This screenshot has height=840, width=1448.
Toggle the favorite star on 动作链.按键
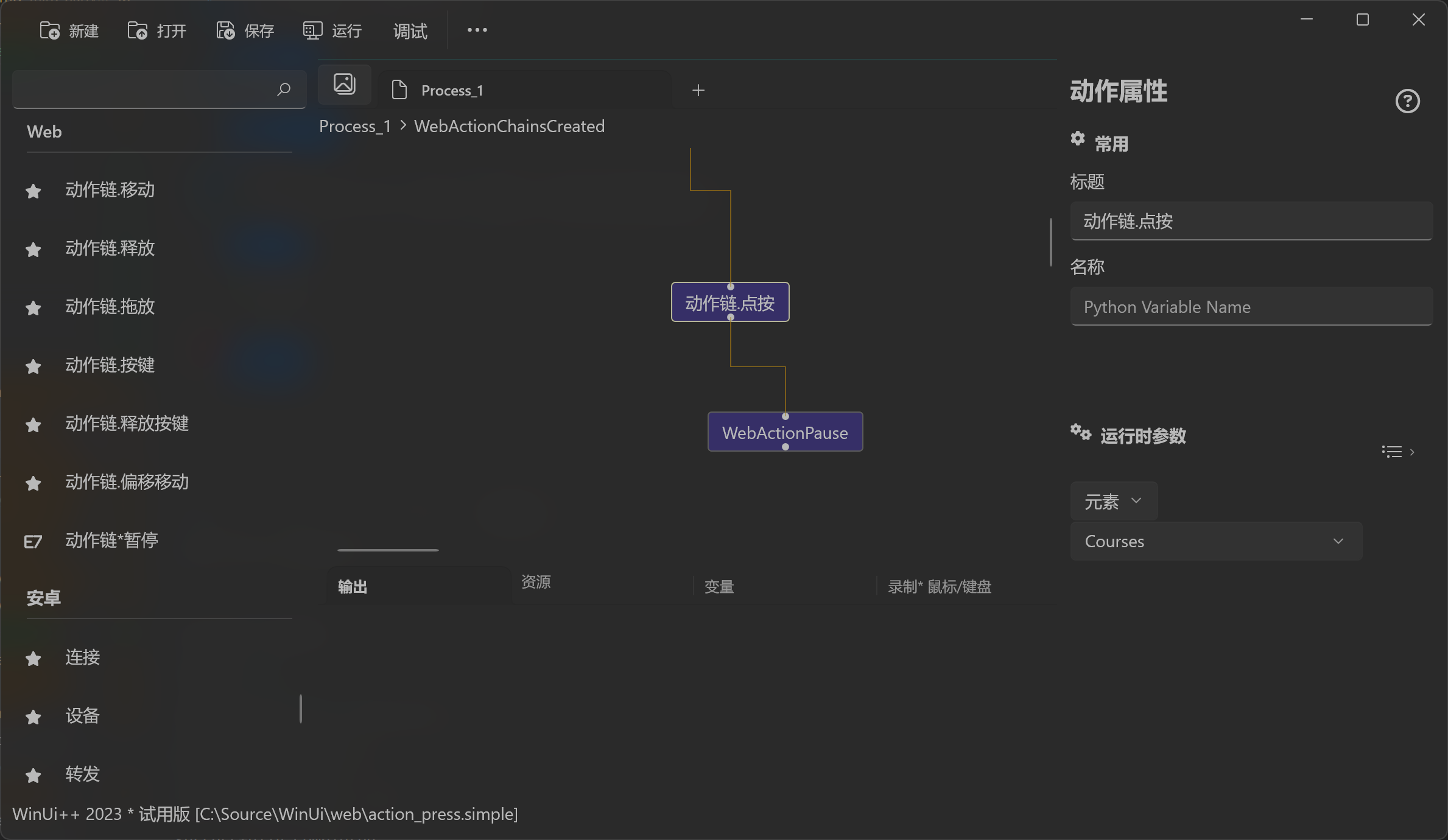(x=33, y=366)
